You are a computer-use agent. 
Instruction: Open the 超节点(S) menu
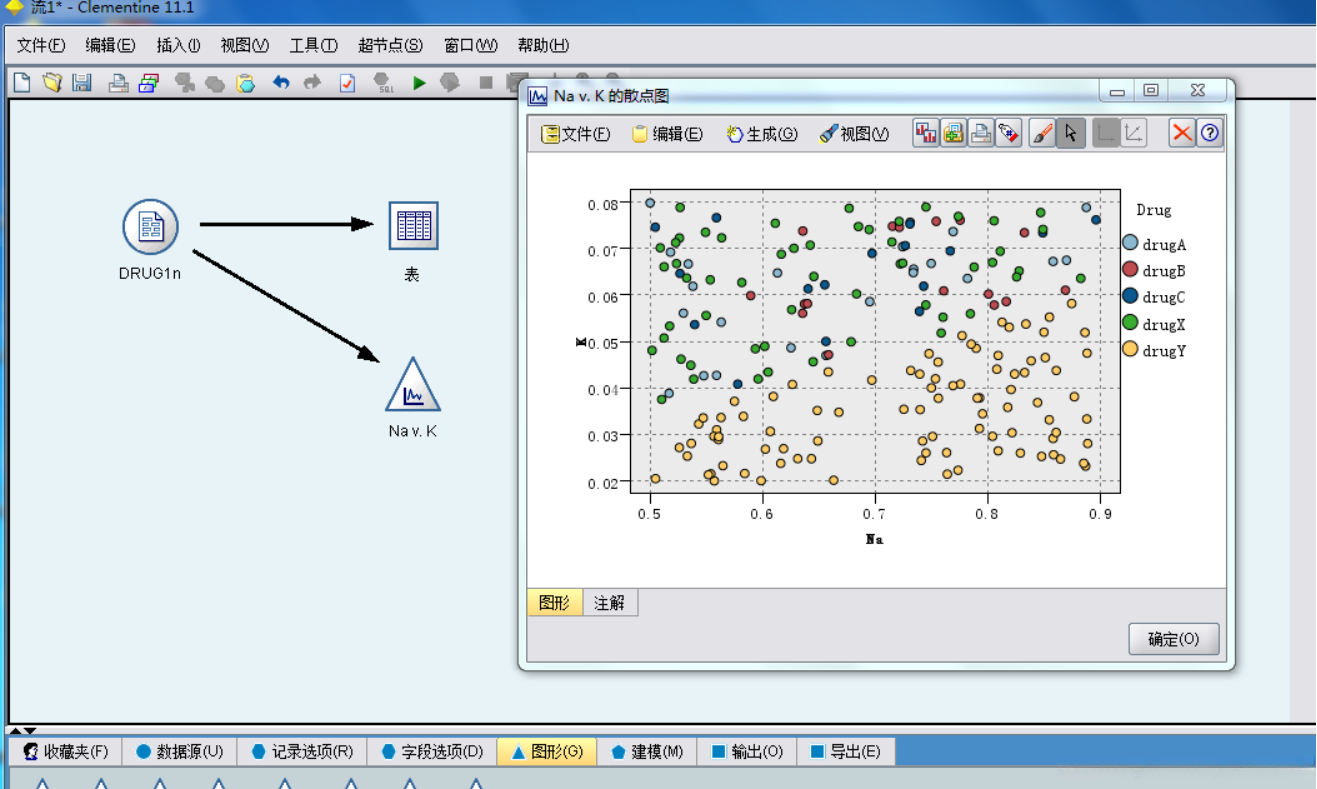point(390,45)
